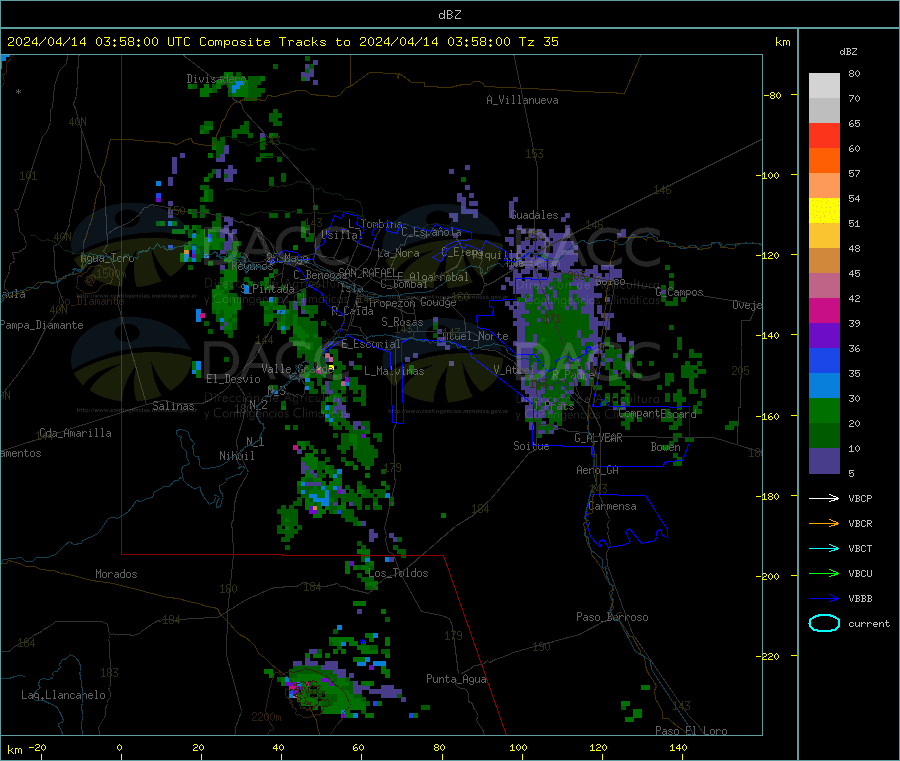
Task: Click the Los_Toldos place label
Action: coord(398,573)
